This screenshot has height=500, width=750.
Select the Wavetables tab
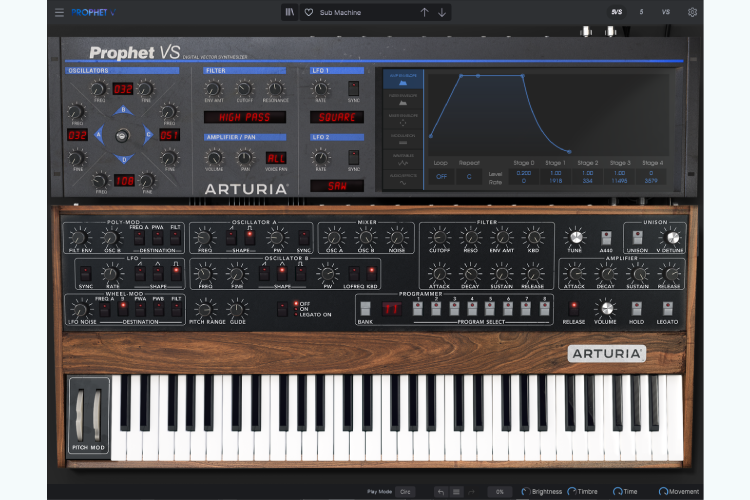point(403,159)
